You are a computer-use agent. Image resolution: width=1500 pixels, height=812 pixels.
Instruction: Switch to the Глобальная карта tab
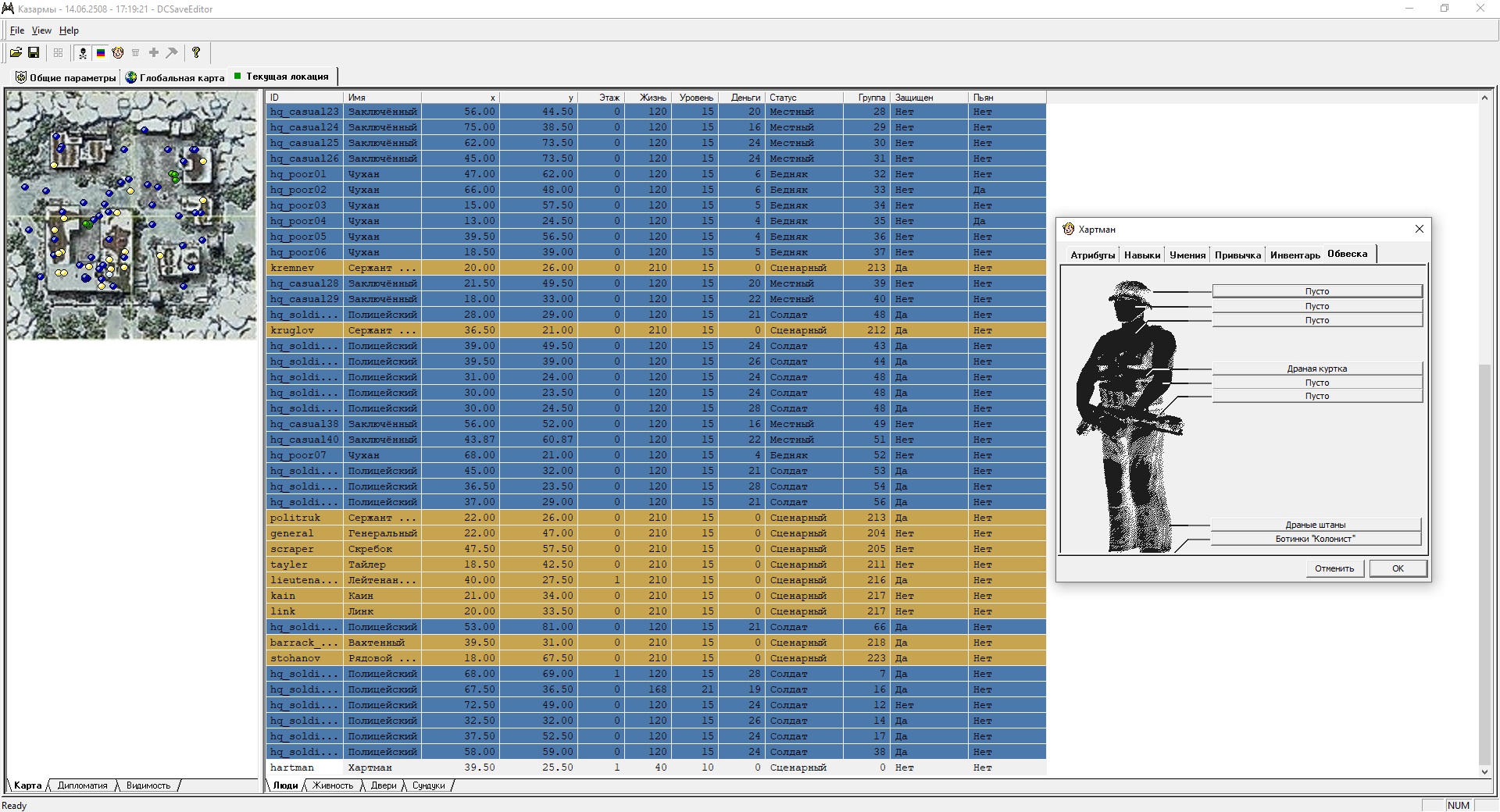(x=175, y=77)
